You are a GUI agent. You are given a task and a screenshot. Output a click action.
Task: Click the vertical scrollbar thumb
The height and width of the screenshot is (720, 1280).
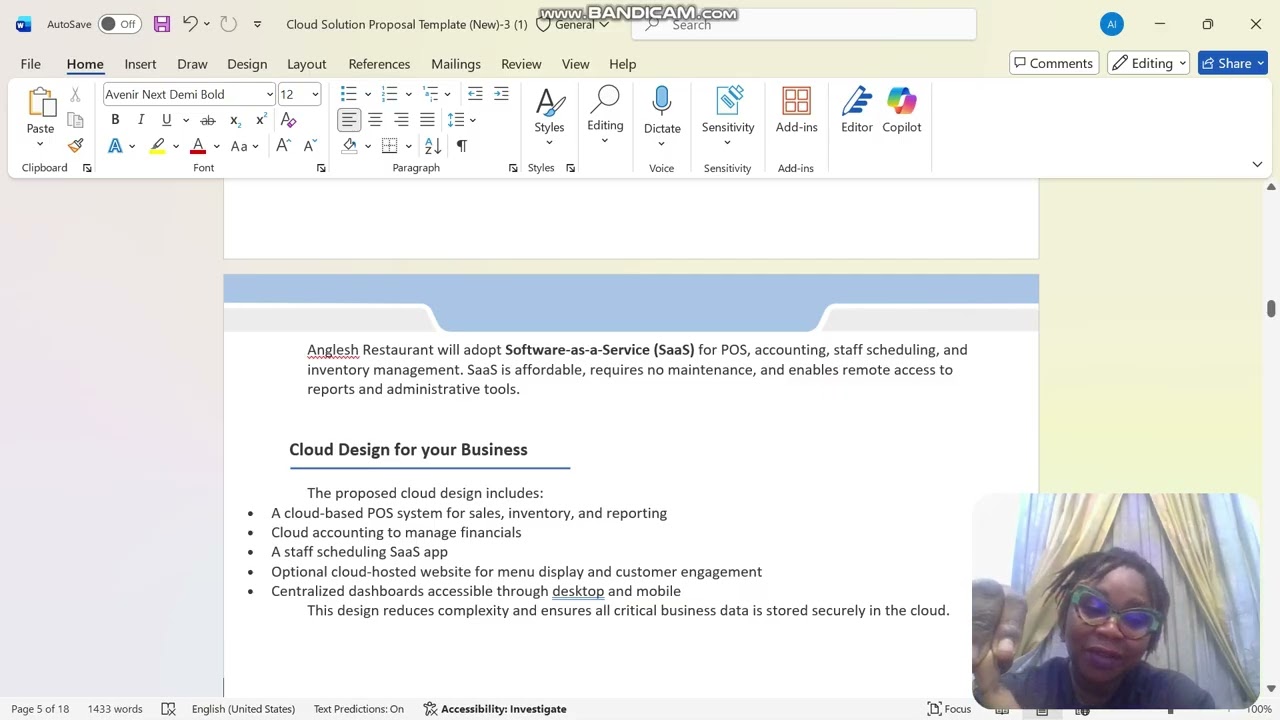(x=1271, y=309)
